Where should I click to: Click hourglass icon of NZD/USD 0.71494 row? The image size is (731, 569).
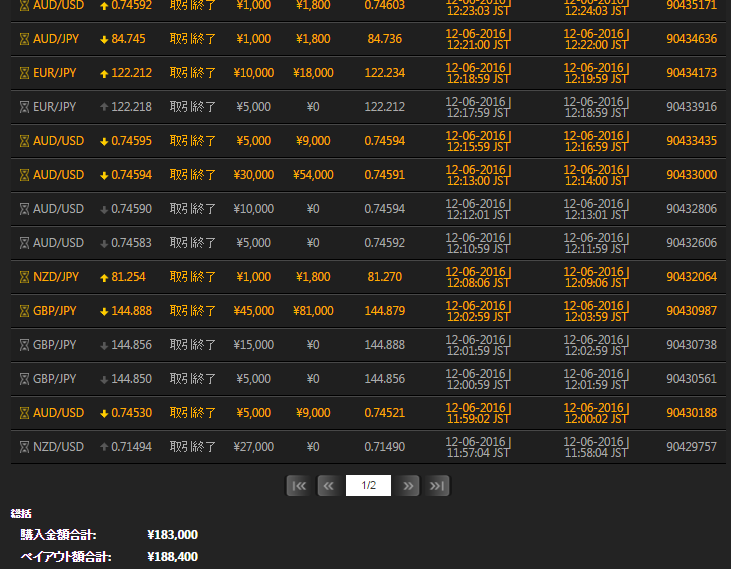[25, 447]
